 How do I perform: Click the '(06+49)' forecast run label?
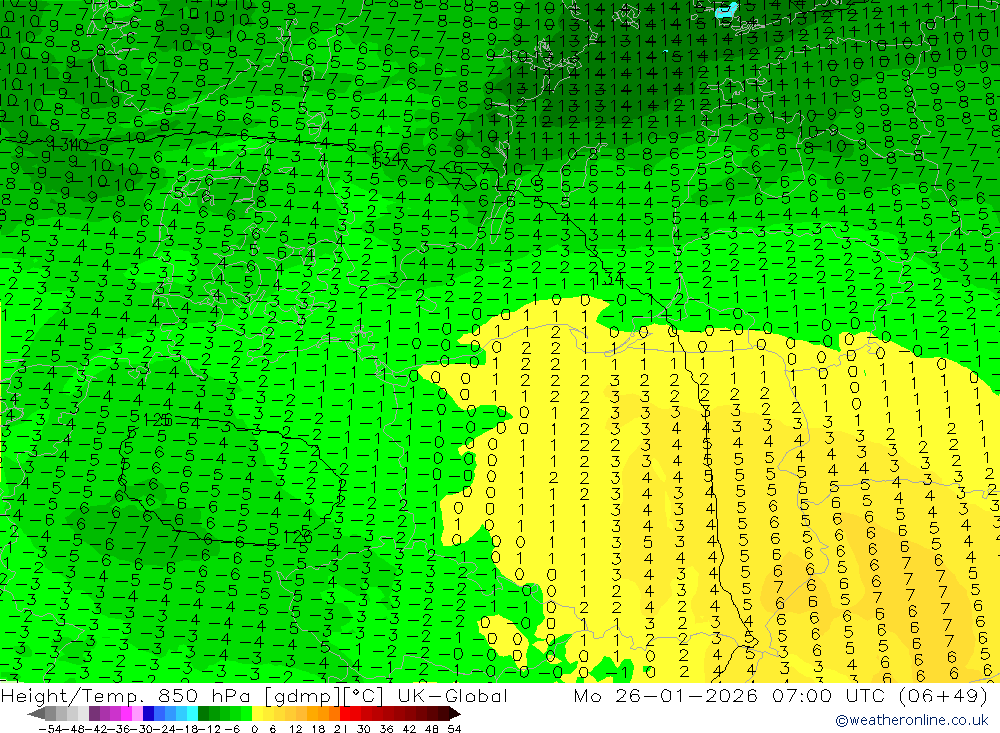(x=943, y=695)
